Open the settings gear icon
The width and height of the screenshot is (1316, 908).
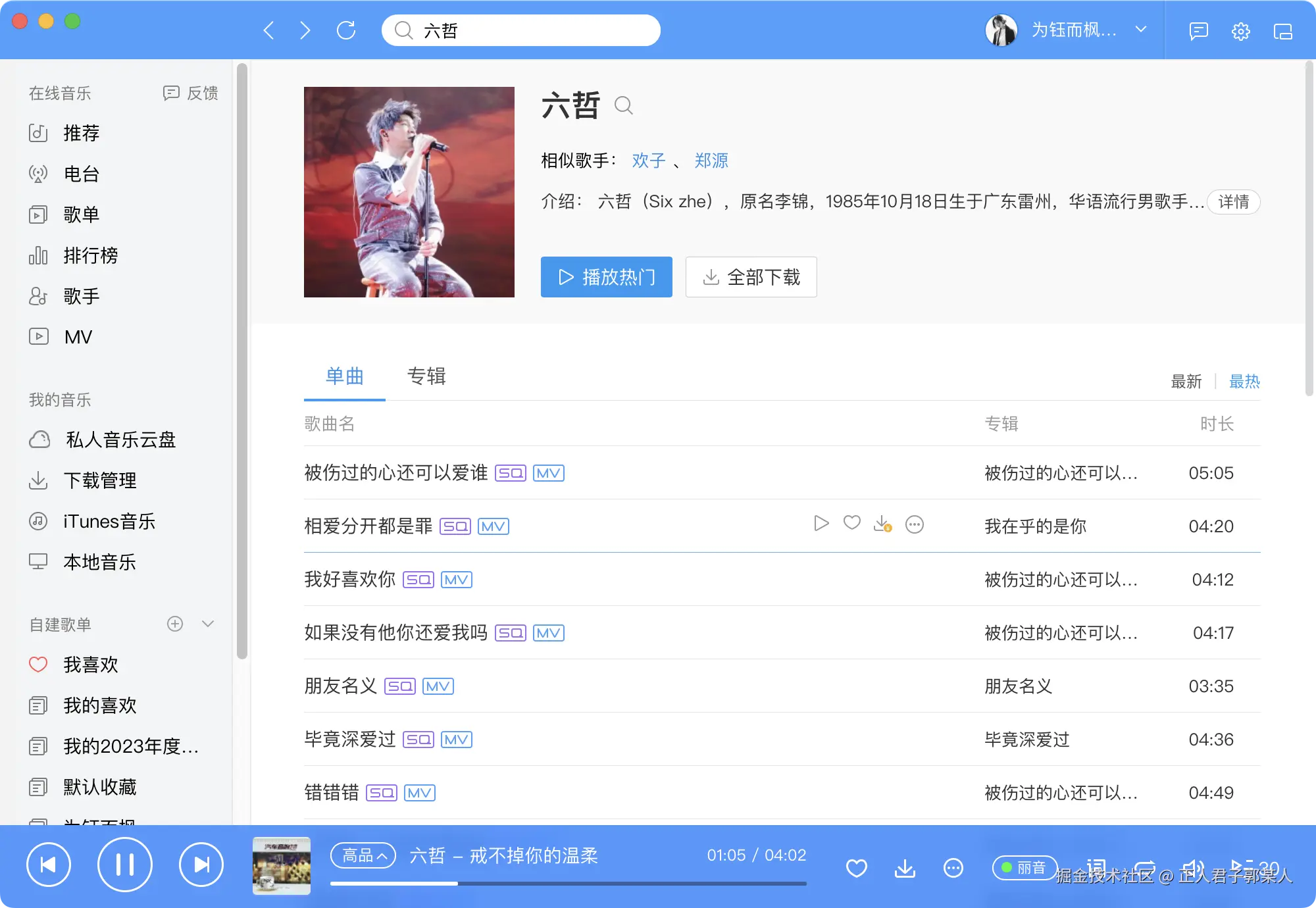click(x=1241, y=30)
